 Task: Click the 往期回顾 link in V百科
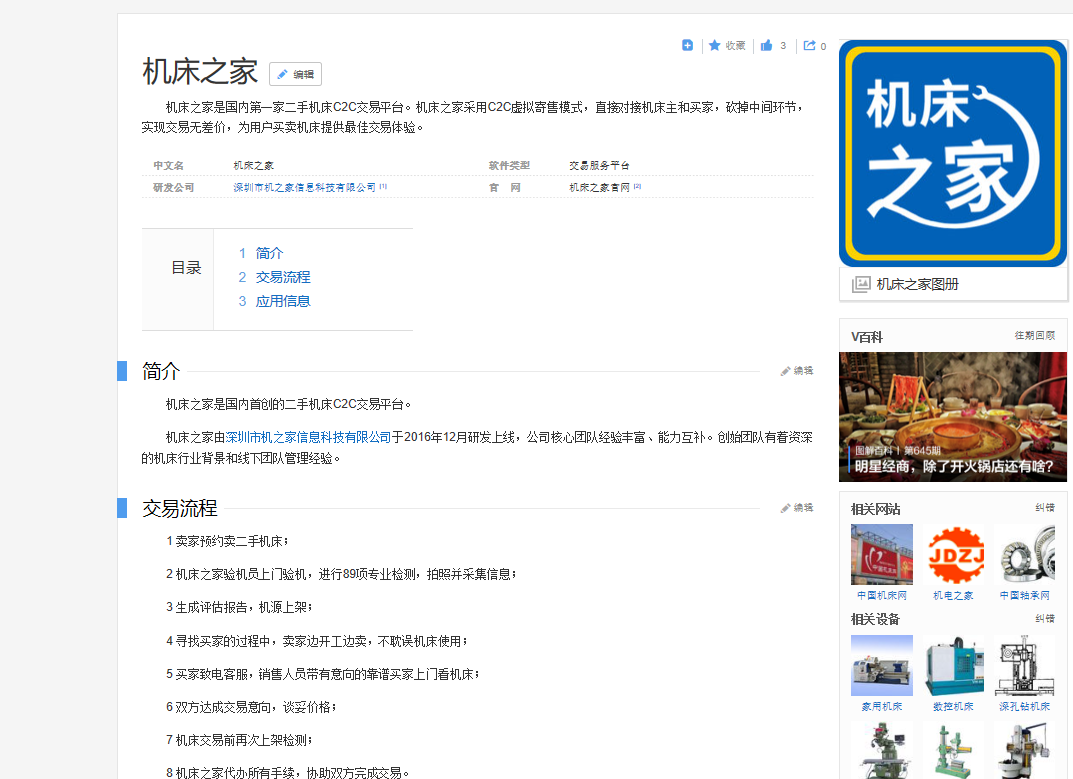(x=1035, y=335)
